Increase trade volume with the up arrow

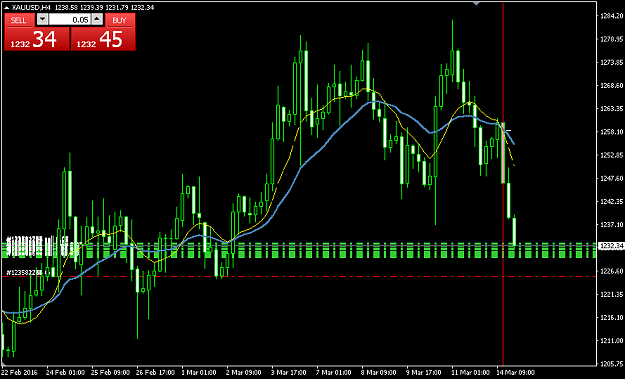(x=97, y=20)
